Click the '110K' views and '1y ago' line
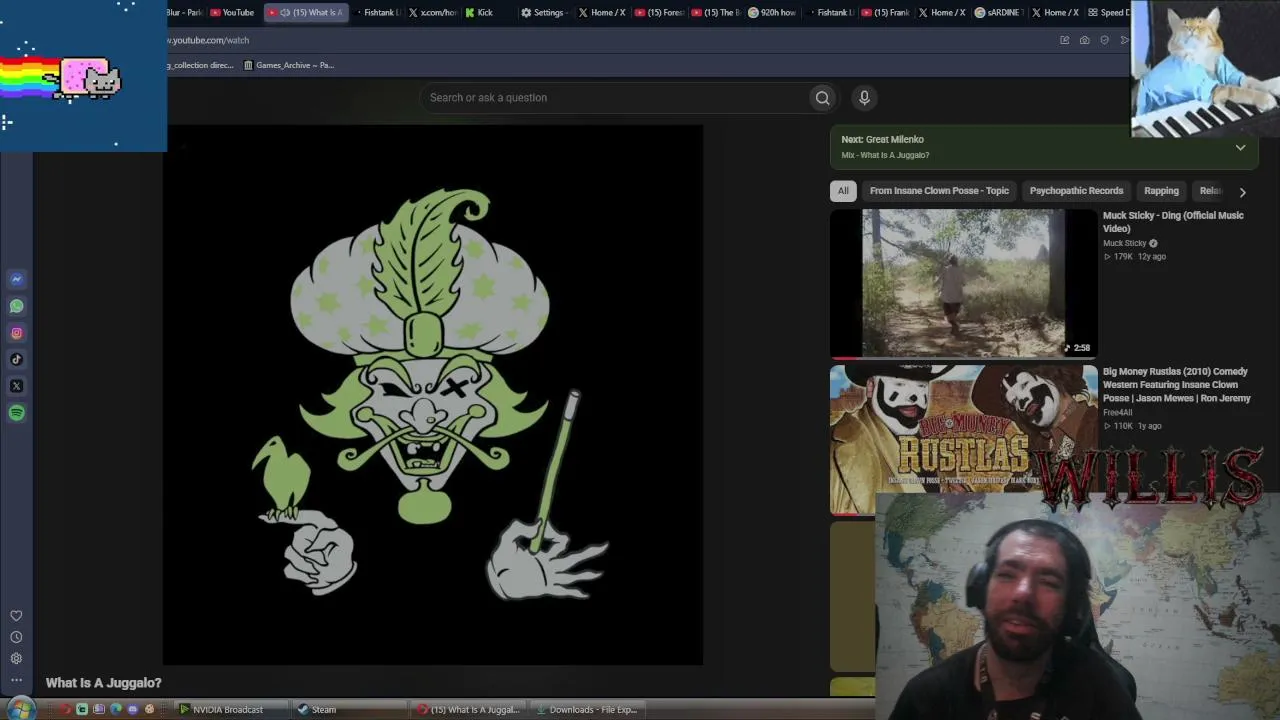Image resolution: width=1280 pixels, height=720 pixels. coord(1133,426)
